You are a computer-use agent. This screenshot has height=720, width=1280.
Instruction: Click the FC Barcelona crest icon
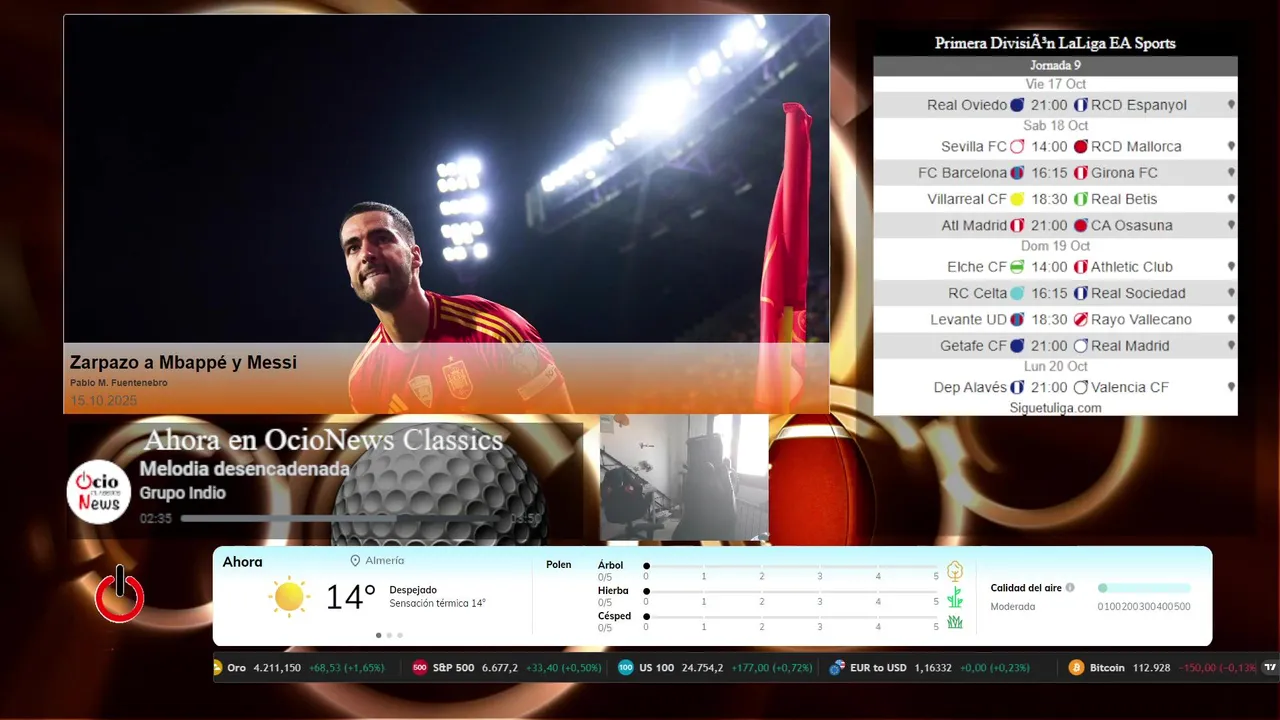[x=1017, y=173]
